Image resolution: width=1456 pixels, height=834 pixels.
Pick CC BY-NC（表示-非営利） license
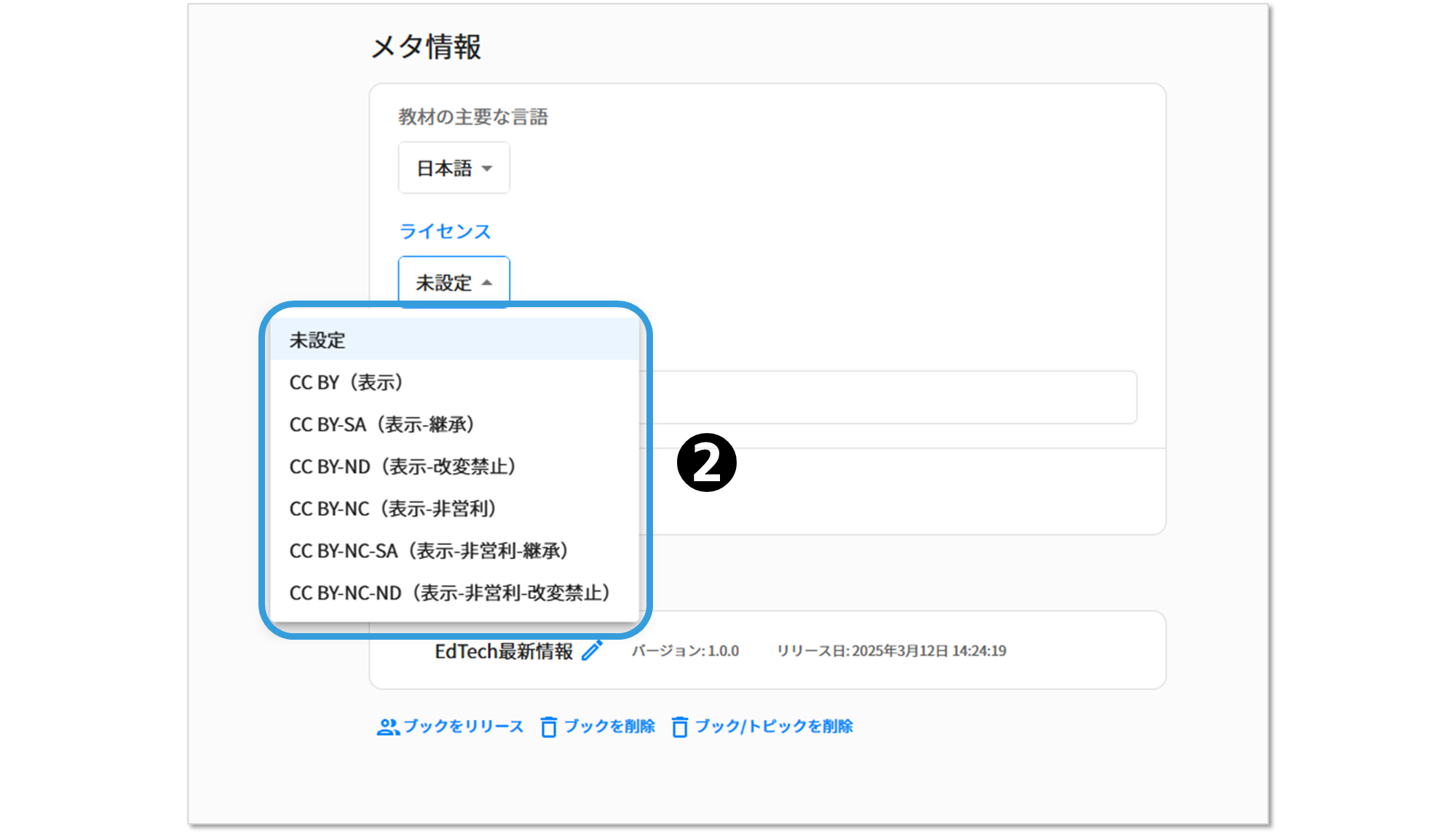(393, 509)
